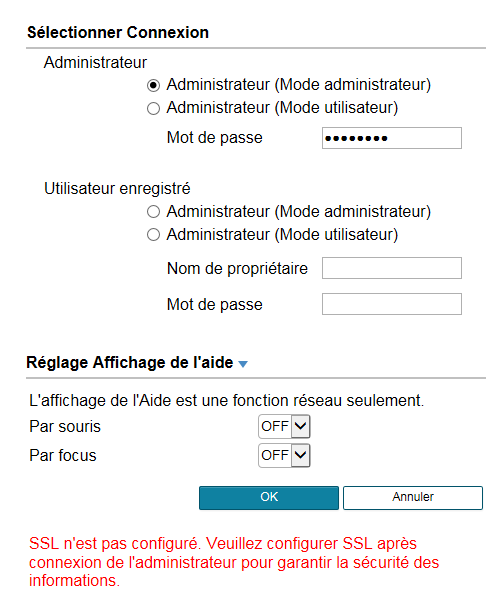Open the Par souris dropdown
Screen dimensions: 500x603
(x=284, y=426)
